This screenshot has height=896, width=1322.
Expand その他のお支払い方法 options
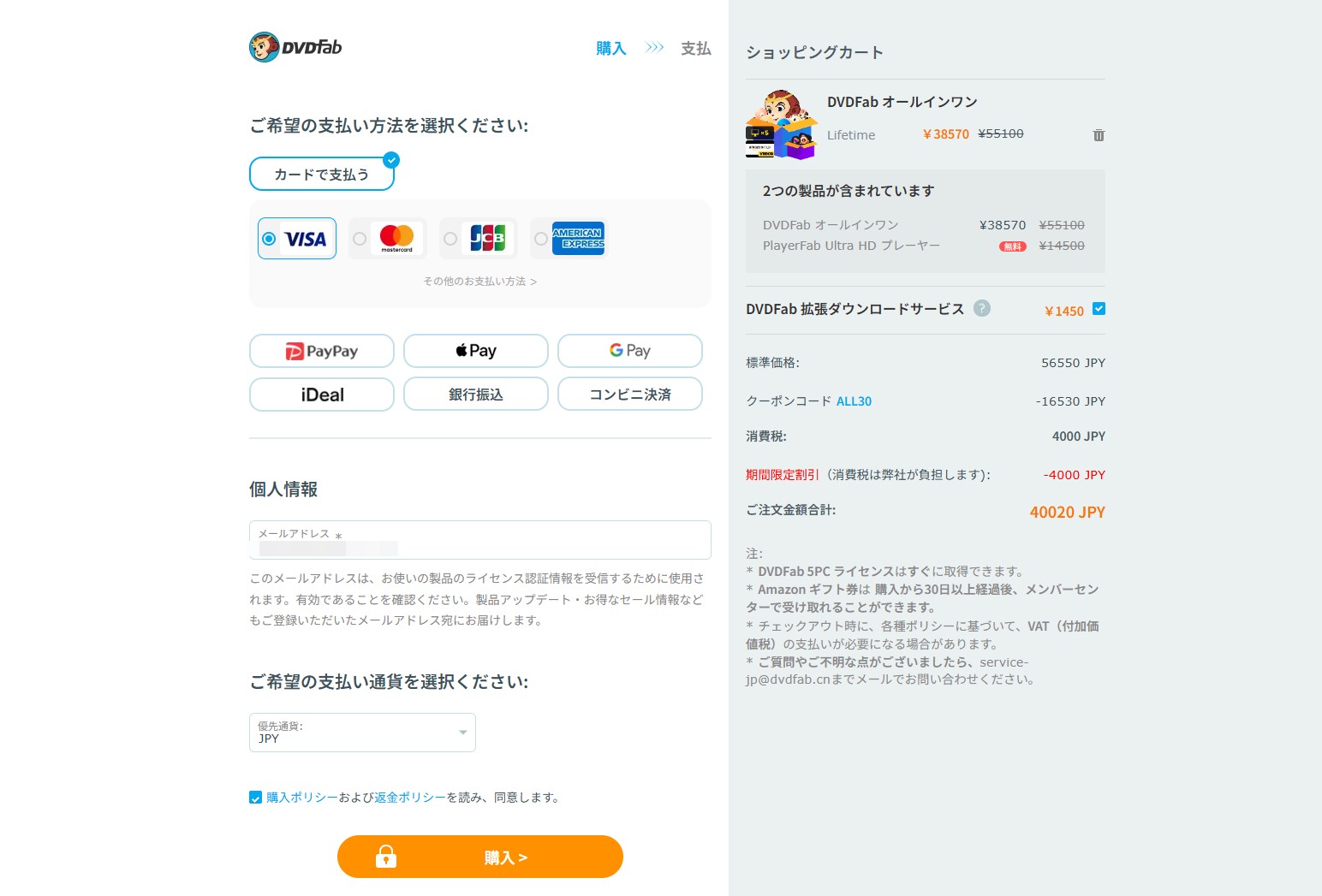coord(480,282)
